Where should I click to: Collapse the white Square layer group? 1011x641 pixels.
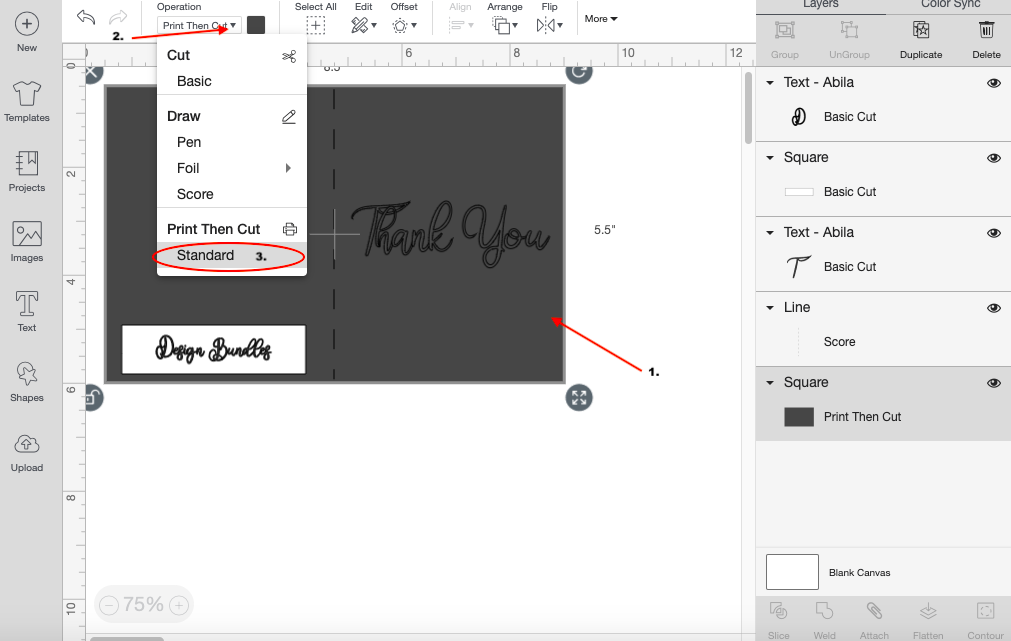pos(770,157)
